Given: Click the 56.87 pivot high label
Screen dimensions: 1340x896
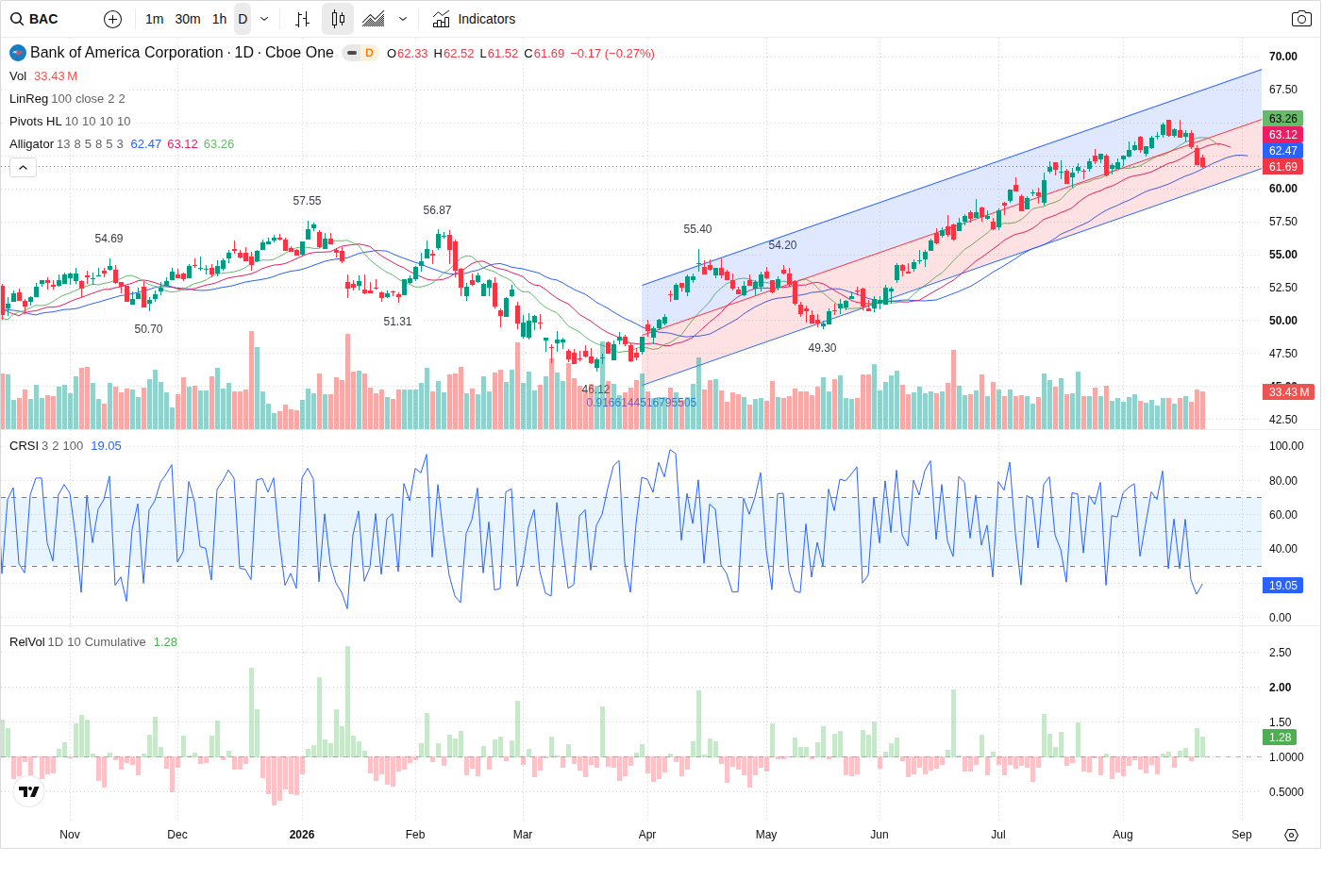Looking at the screenshot, I should click(x=437, y=210).
